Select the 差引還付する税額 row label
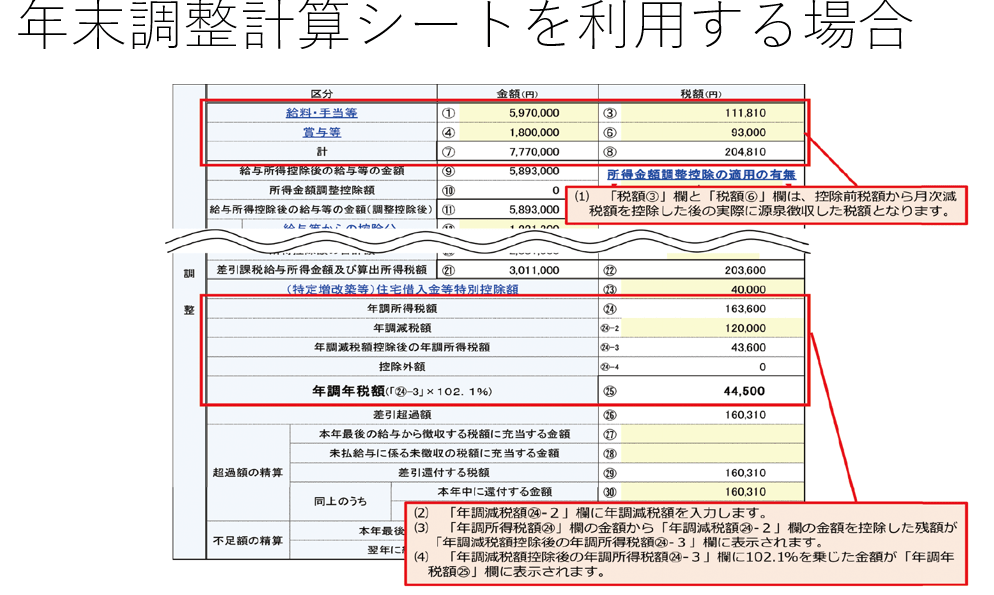This screenshot has width=994, height=595. pyautogui.click(x=444, y=473)
